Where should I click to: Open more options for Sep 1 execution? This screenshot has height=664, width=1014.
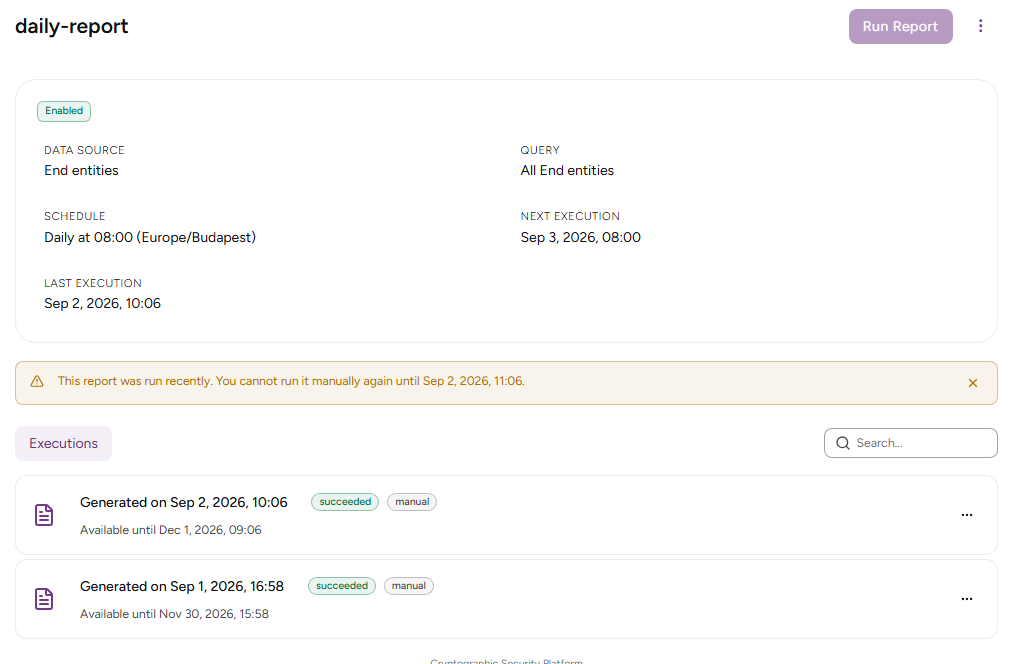coord(967,599)
